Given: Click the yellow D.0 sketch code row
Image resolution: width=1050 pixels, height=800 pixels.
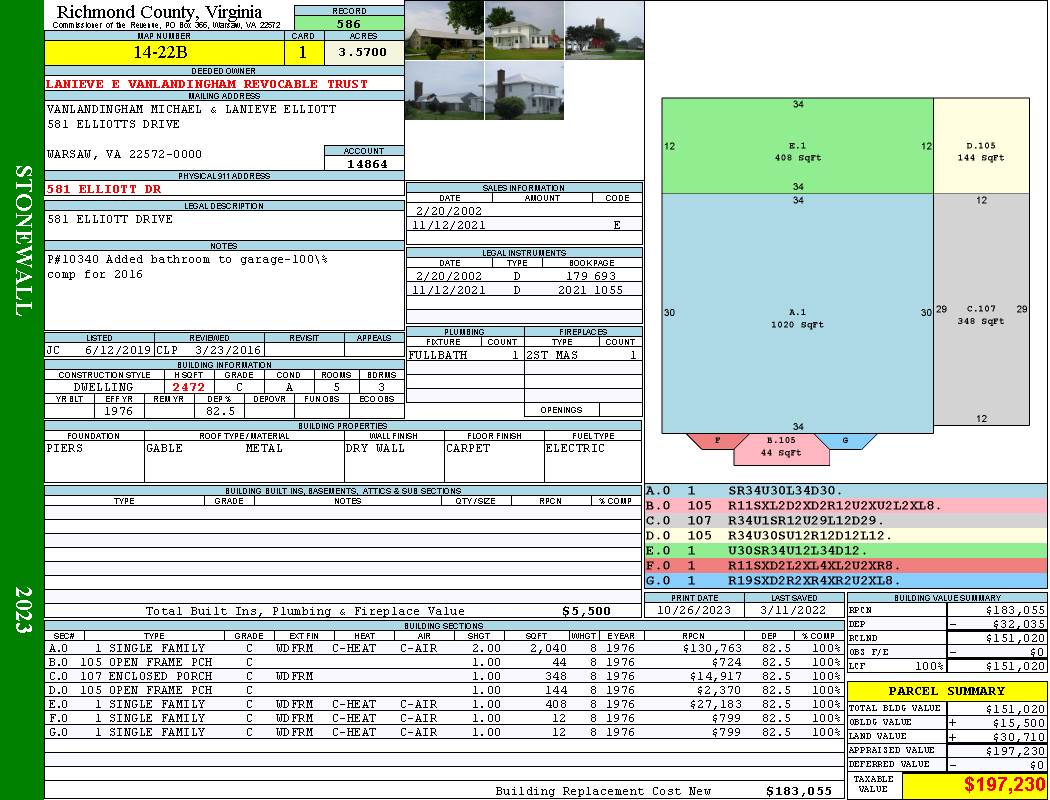Looking at the screenshot, I should pos(846,536).
